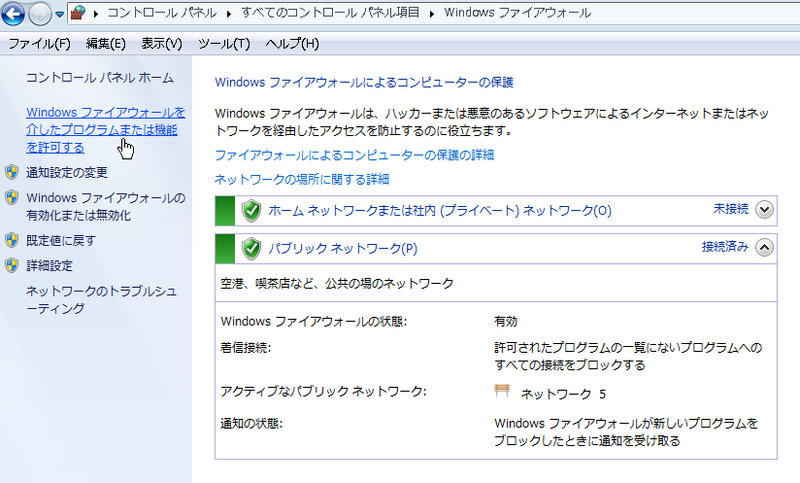Go back with the blue Back arrow
The width and height of the screenshot is (800, 483).
click(13, 13)
